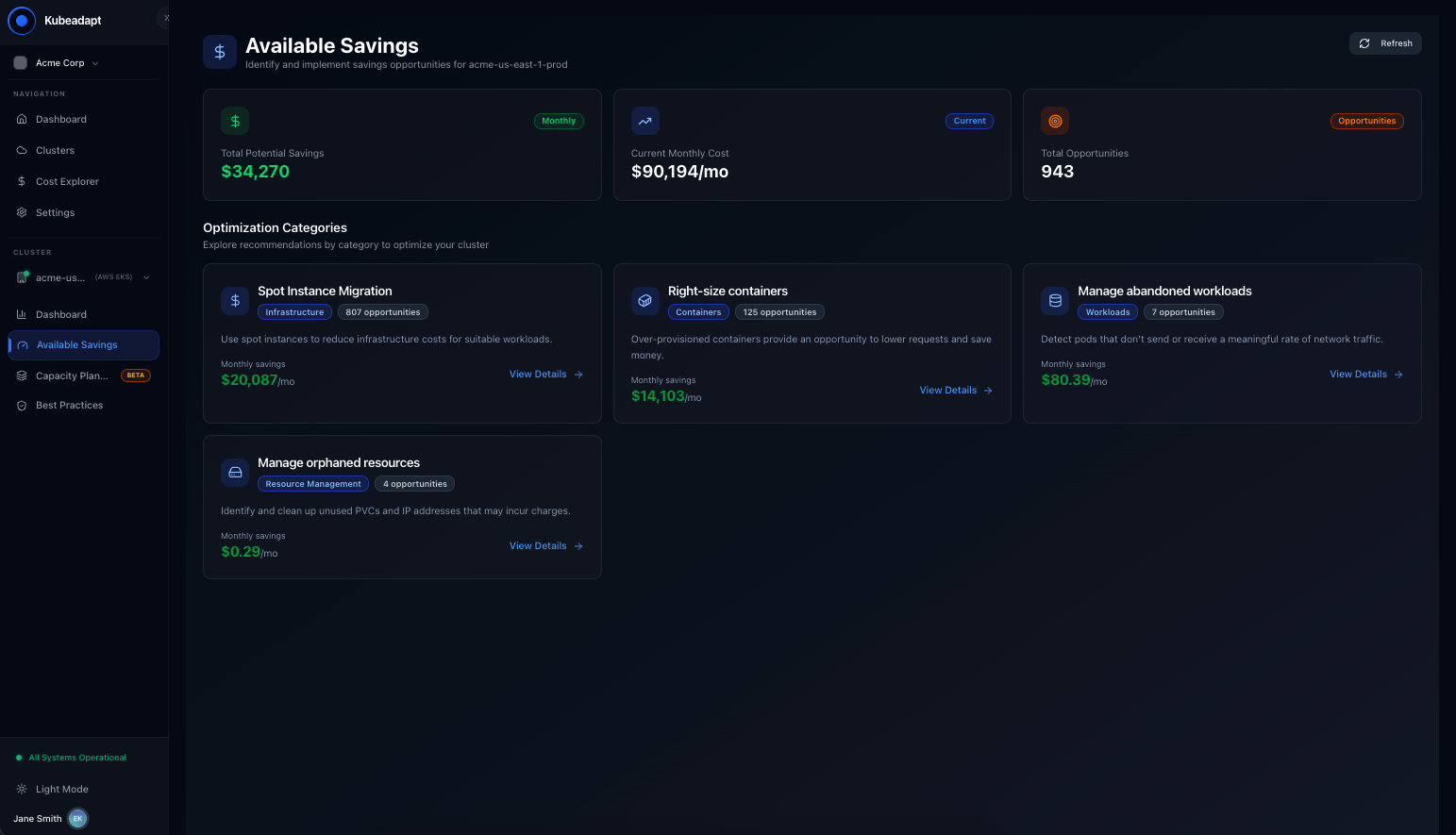Click the abandoned workloads database icon
This screenshot has height=835, width=1456.
pyautogui.click(x=1055, y=301)
